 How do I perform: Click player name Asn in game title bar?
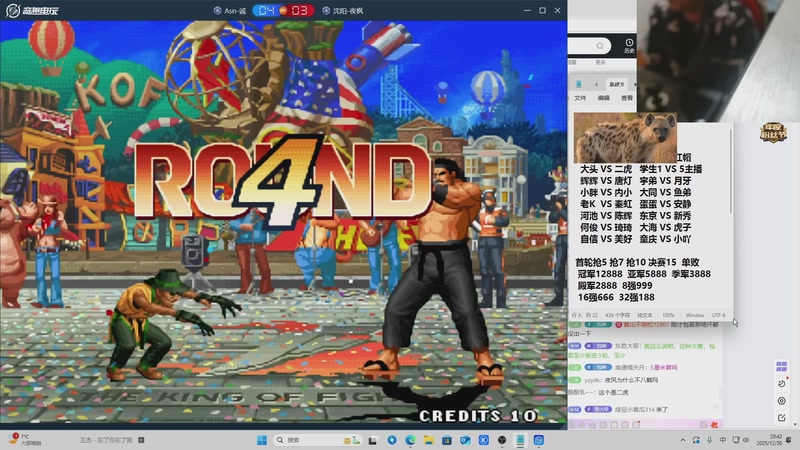pos(235,10)
